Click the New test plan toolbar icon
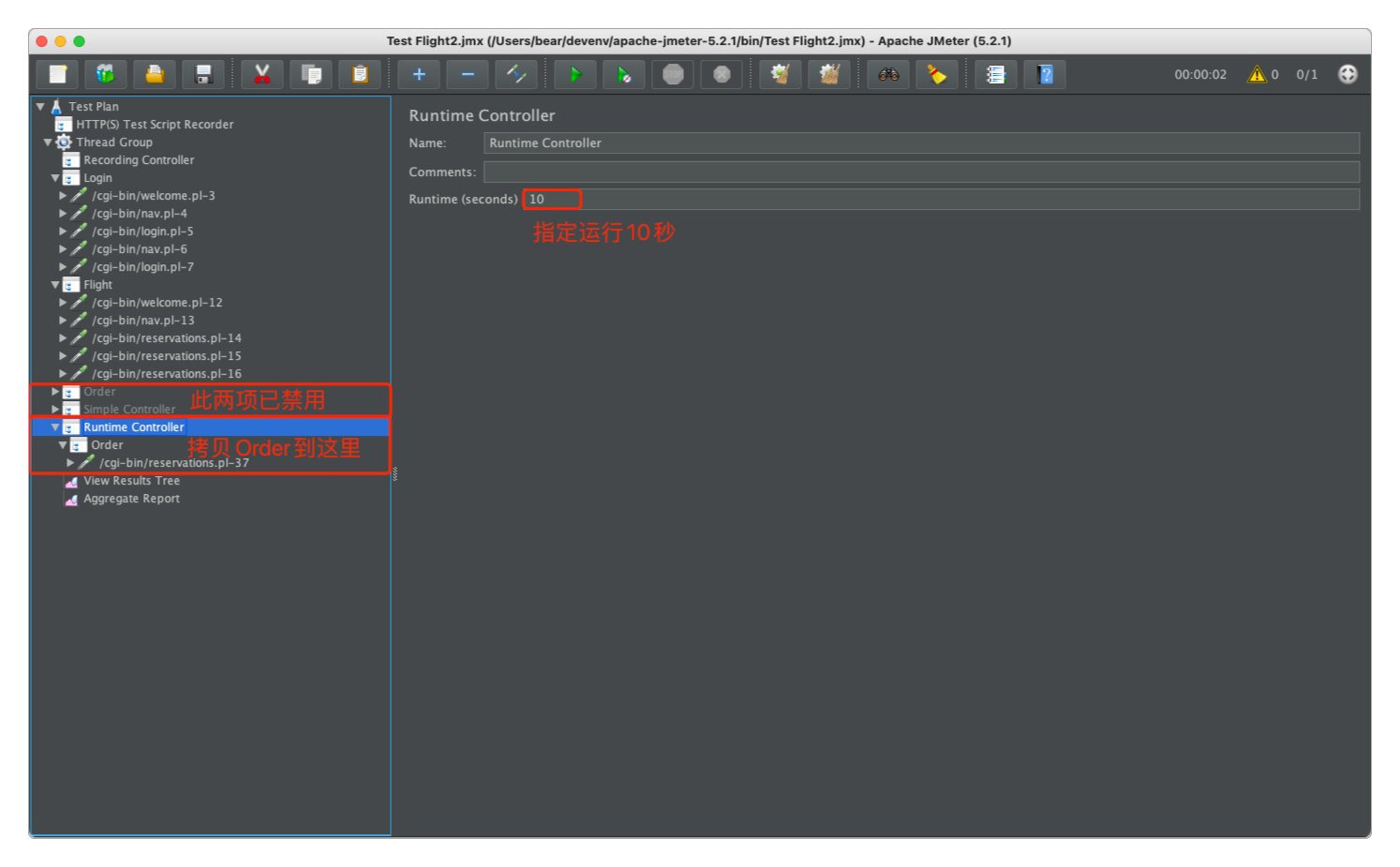The width and height of the screenshot is (1400, 867). click(x=57, y=74)
